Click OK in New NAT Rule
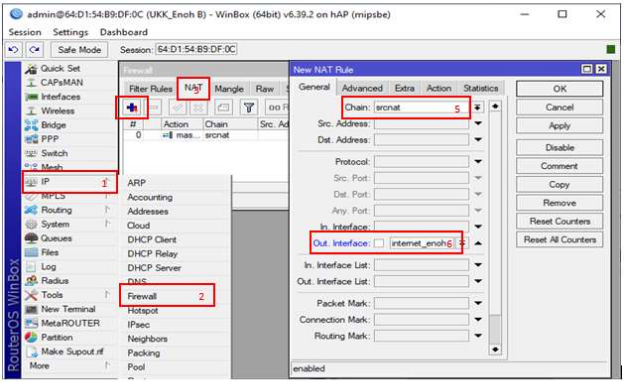The image size is (624, 382). 560,89
